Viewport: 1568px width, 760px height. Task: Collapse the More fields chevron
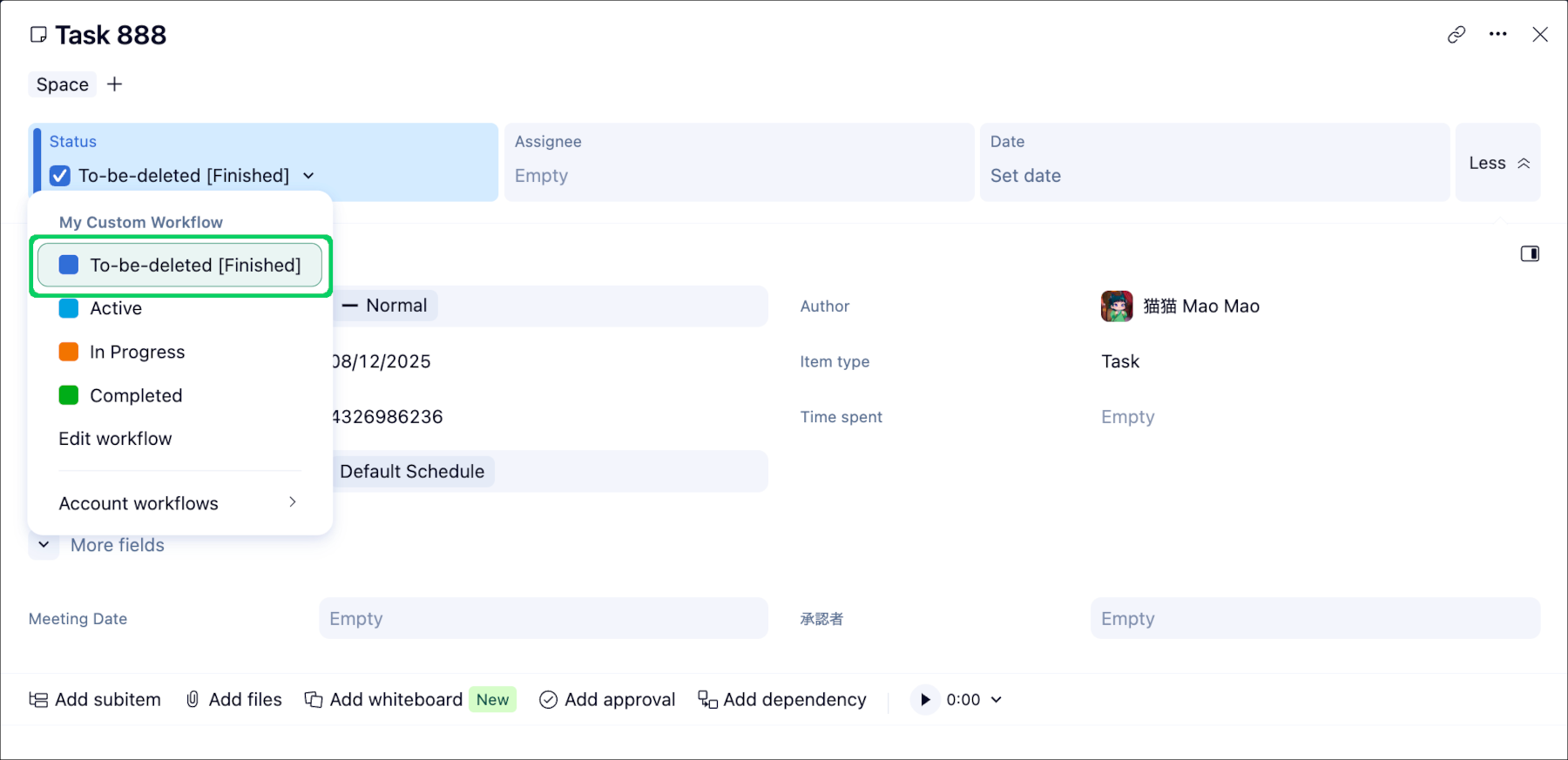[x=44, y=545]
